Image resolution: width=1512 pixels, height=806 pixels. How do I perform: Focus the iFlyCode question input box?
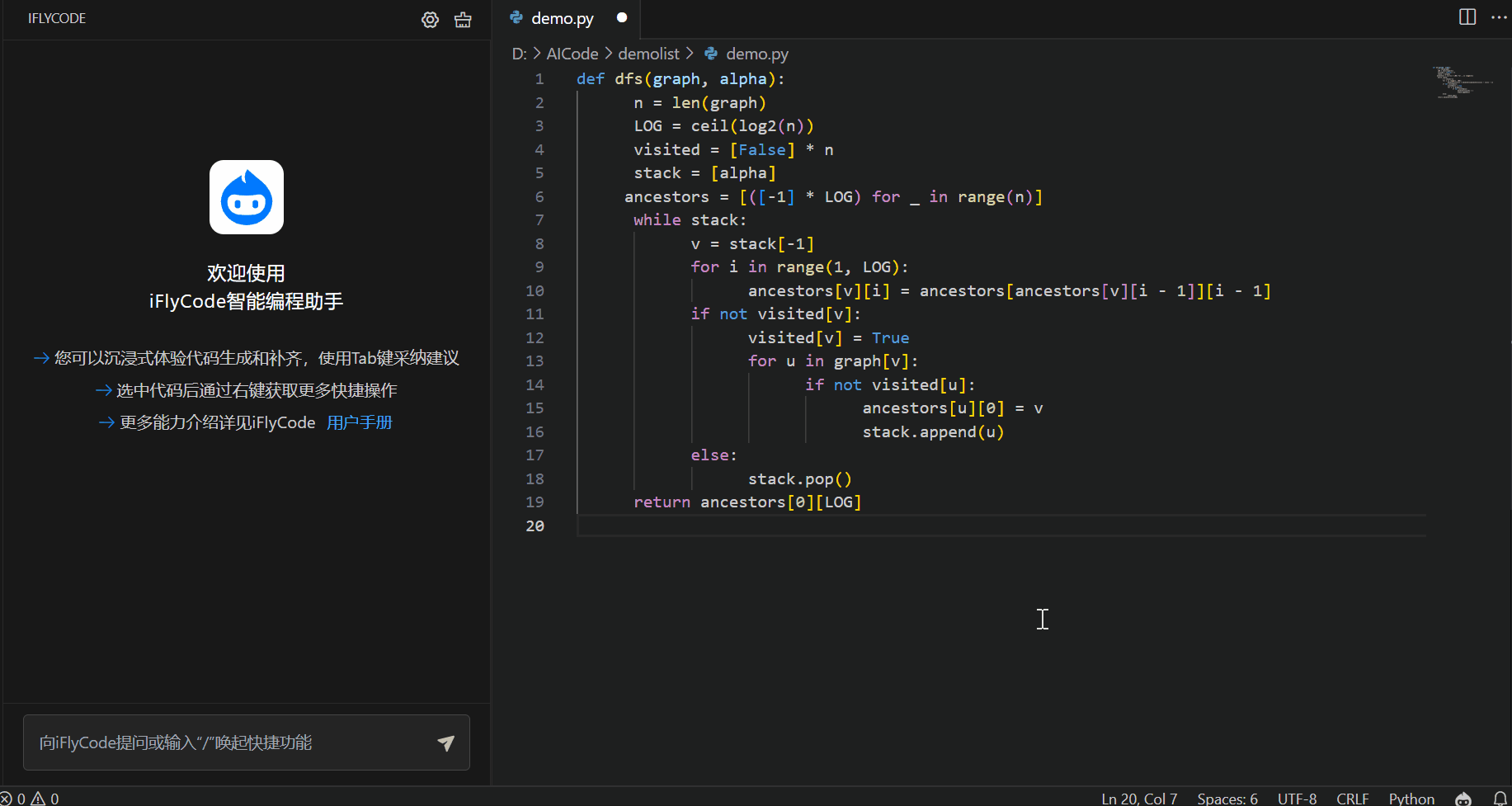[231, 742]
